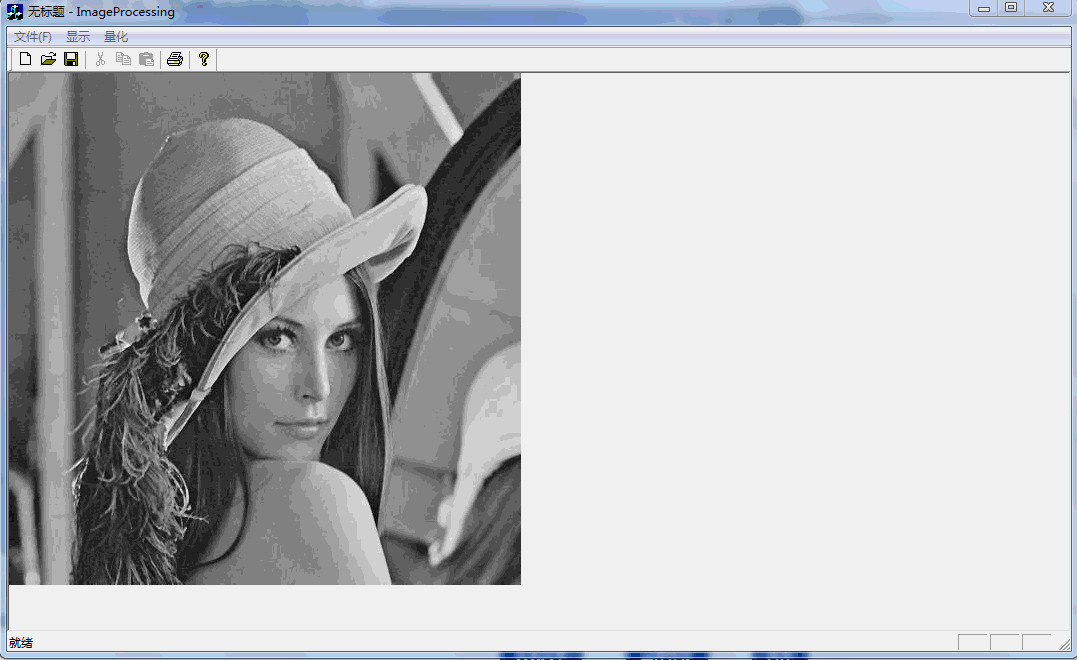Viewport: 1077px width, 660px height.
Task: Click the 就绪 status bar text
Action: [x=21, y=643]
